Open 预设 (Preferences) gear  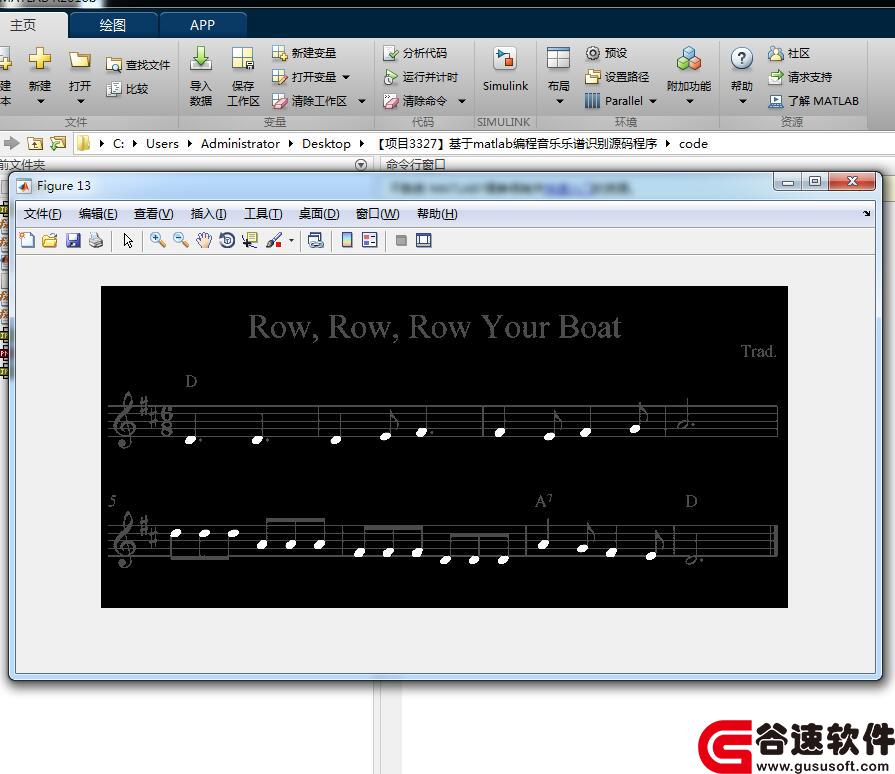point(606,53)
